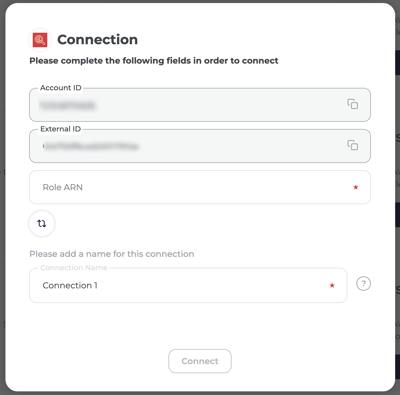Viewport: 400px width, 395px height.
Task: Click the Account ID floating label
Action: point(61,88)
